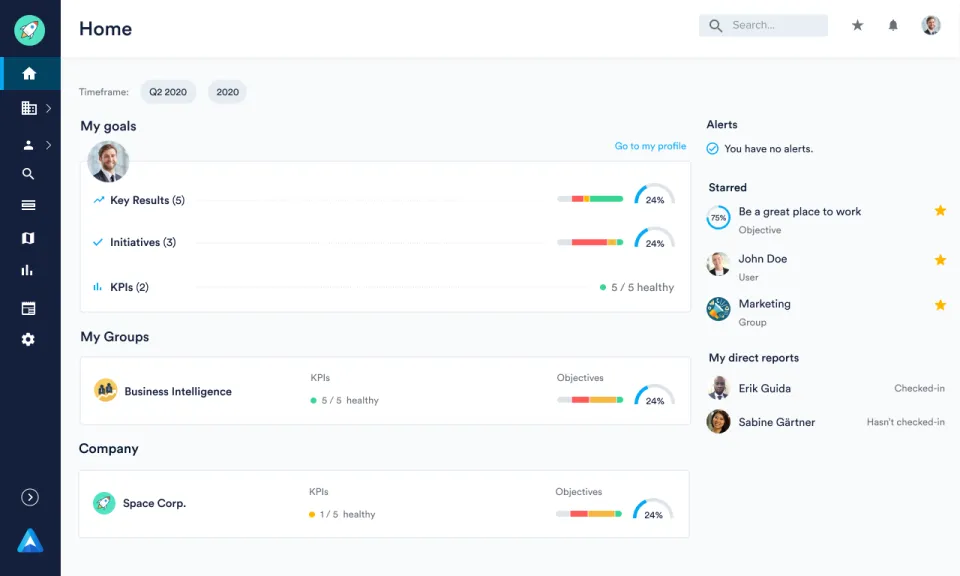Remove star from Marketing group
960x576 pixels.
(940, 305)
